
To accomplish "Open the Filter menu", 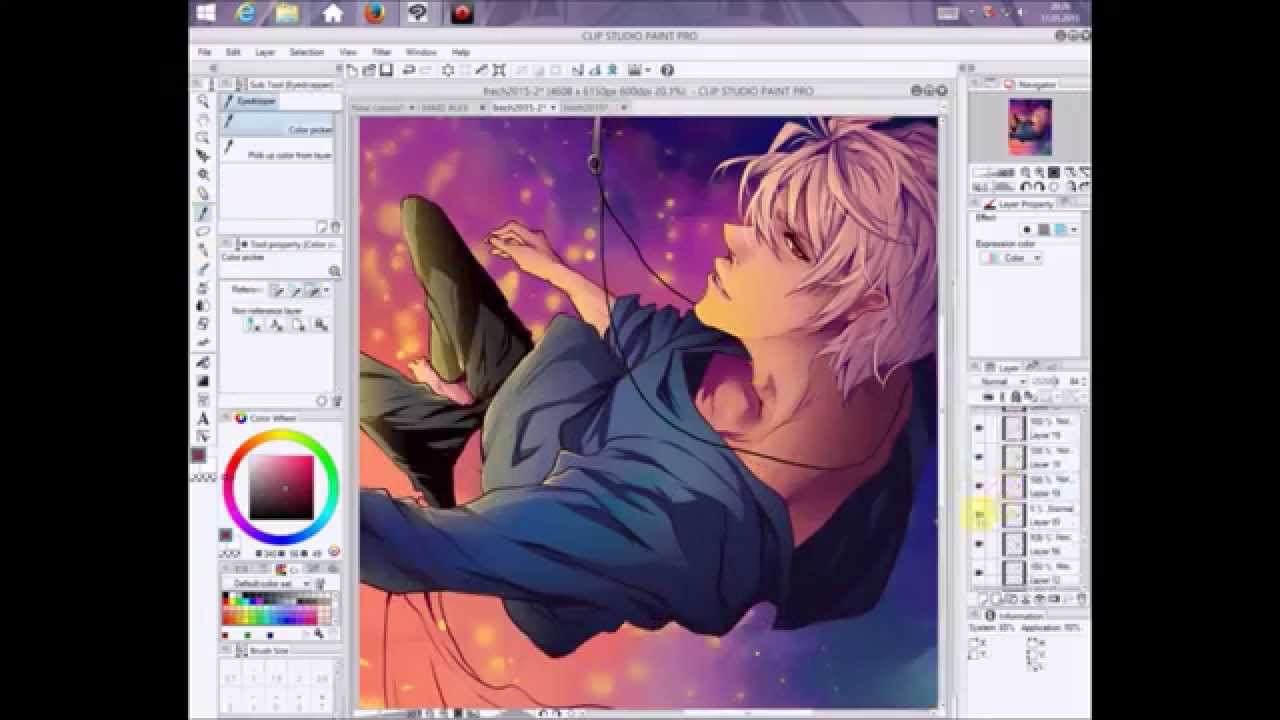I will (382, 52).
